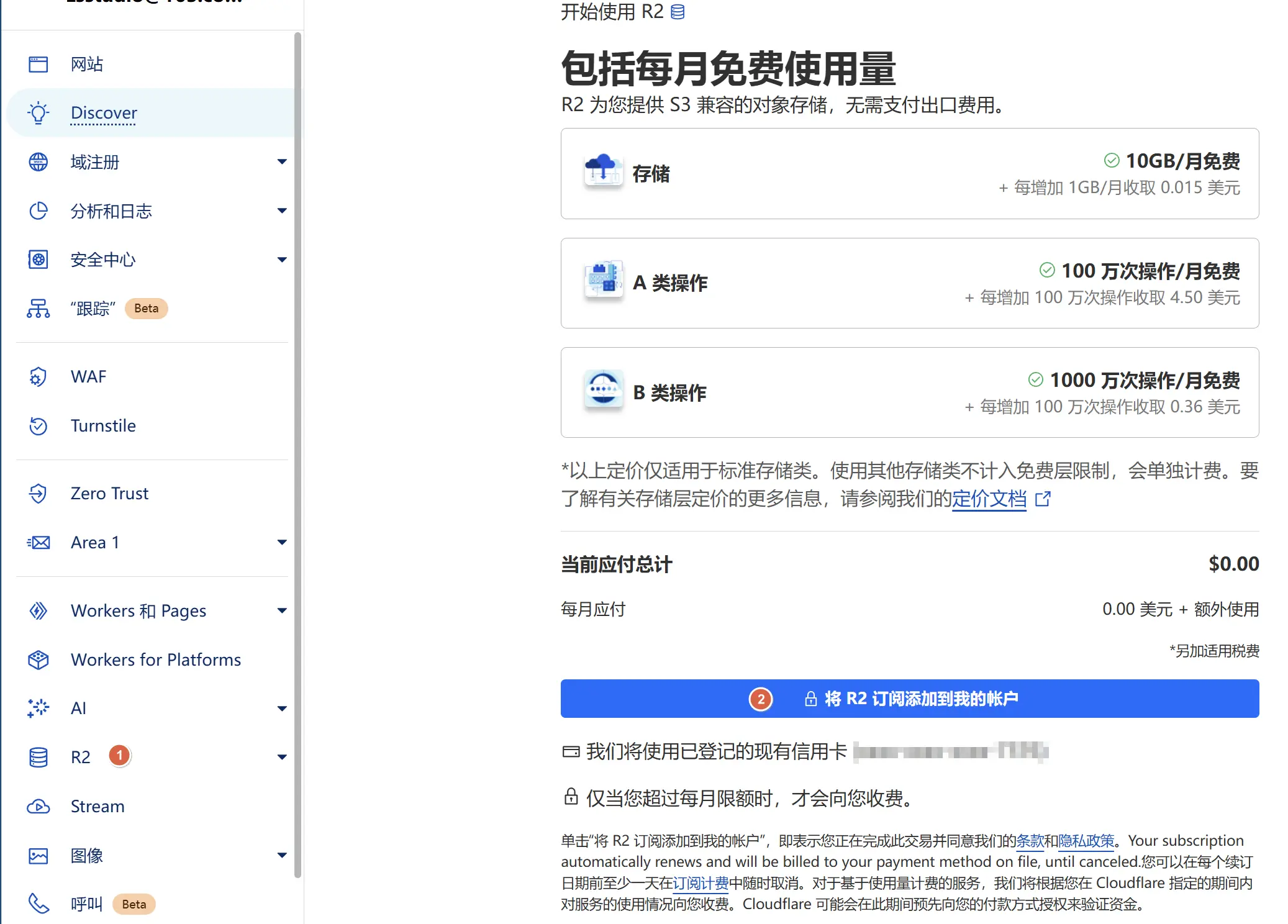Click 将 R2 订阅添加到我的帐户 button

(910, 699)
